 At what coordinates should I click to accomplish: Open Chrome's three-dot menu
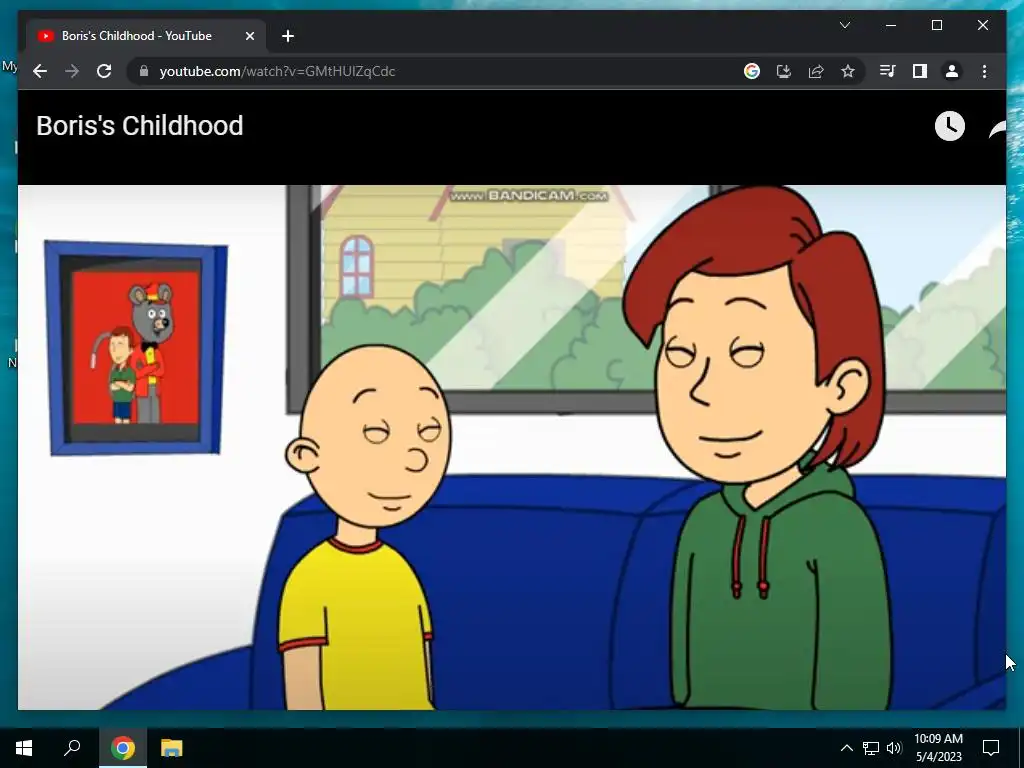coord(984,71)
